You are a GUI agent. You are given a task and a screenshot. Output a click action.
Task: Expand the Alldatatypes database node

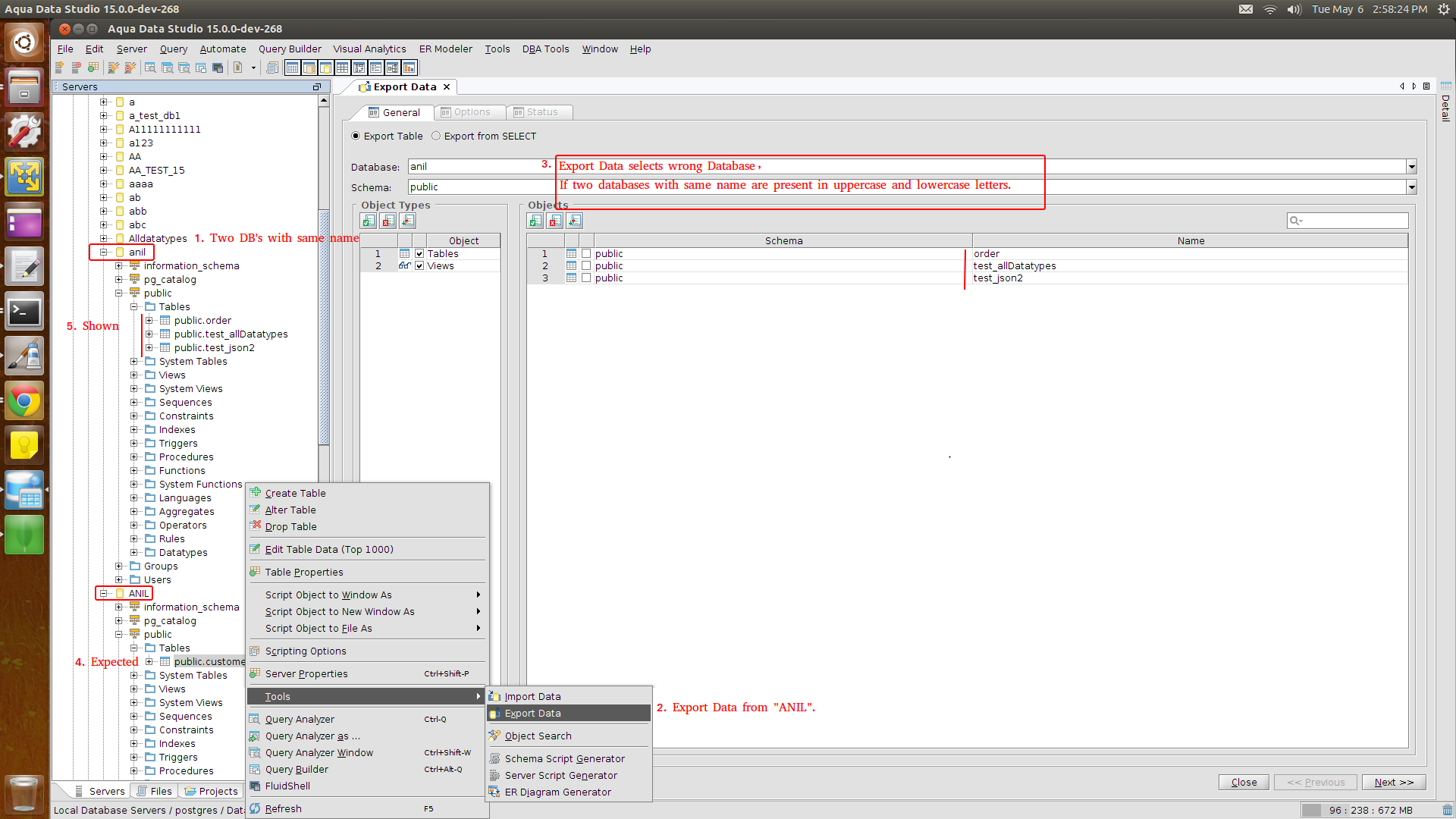[104, 239]
